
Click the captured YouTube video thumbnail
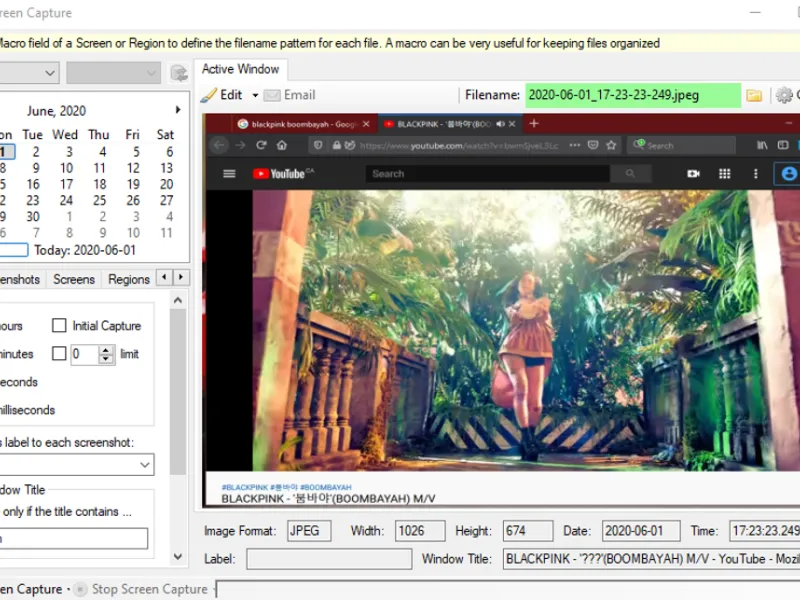(x=526, y=330)
